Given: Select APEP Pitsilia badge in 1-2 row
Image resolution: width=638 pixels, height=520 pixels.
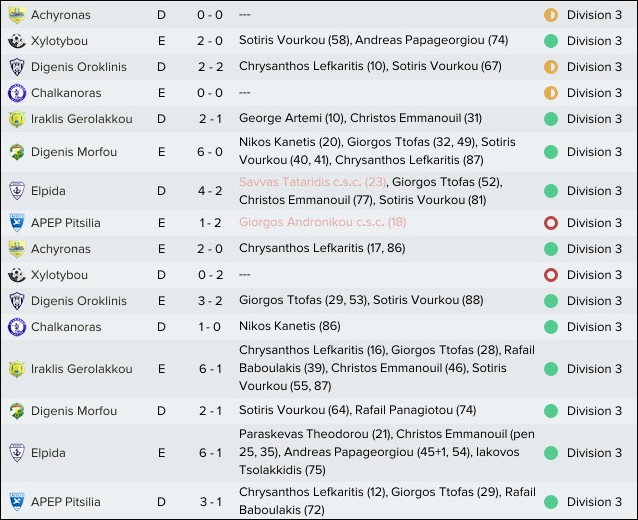Looking at the screenshot, I should coord(17,223).
